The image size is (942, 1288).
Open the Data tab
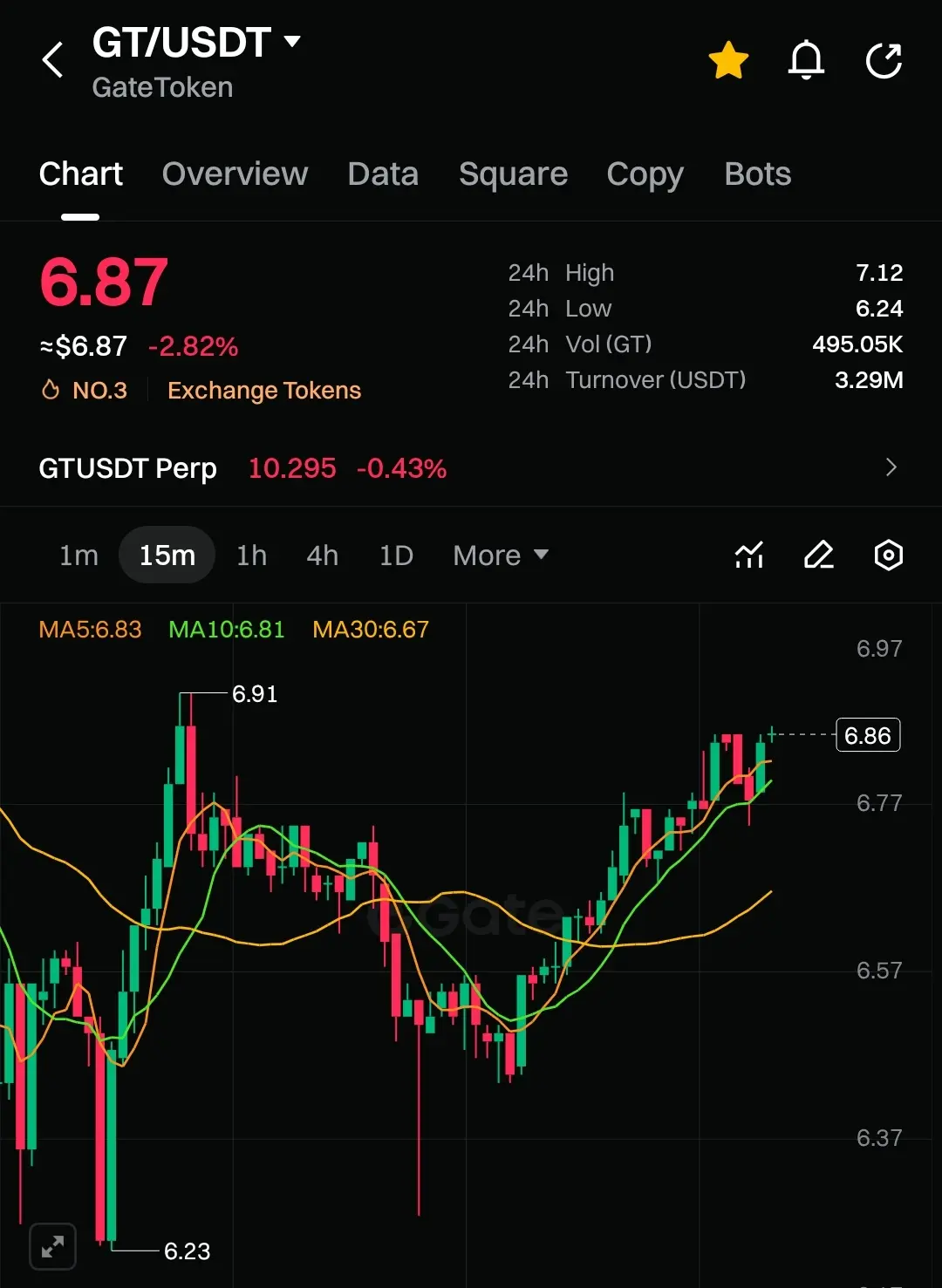pyautogui.click(x=383, y=174)
